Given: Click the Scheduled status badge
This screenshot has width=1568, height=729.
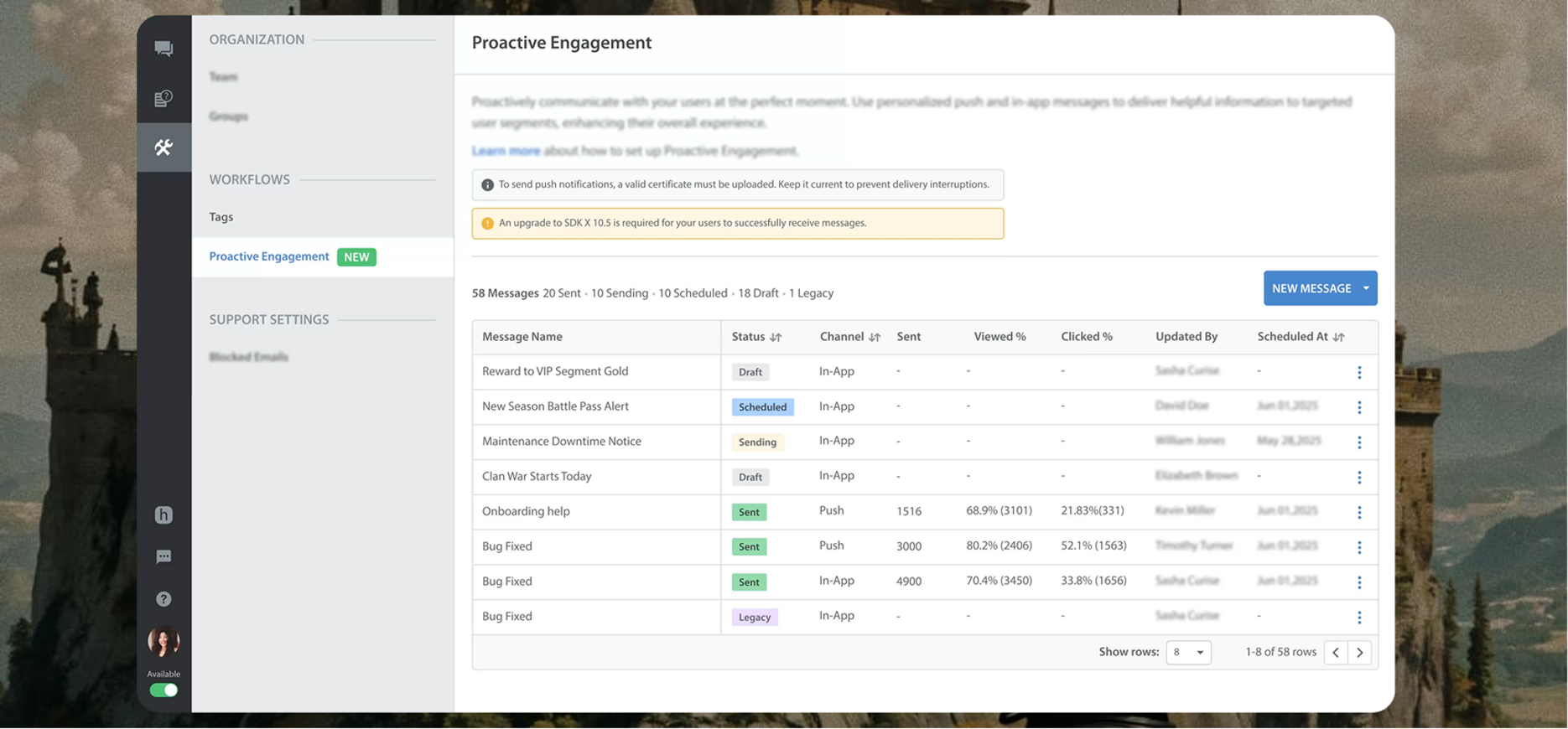Looking at the screenshot, I should (x=762, y=407).
